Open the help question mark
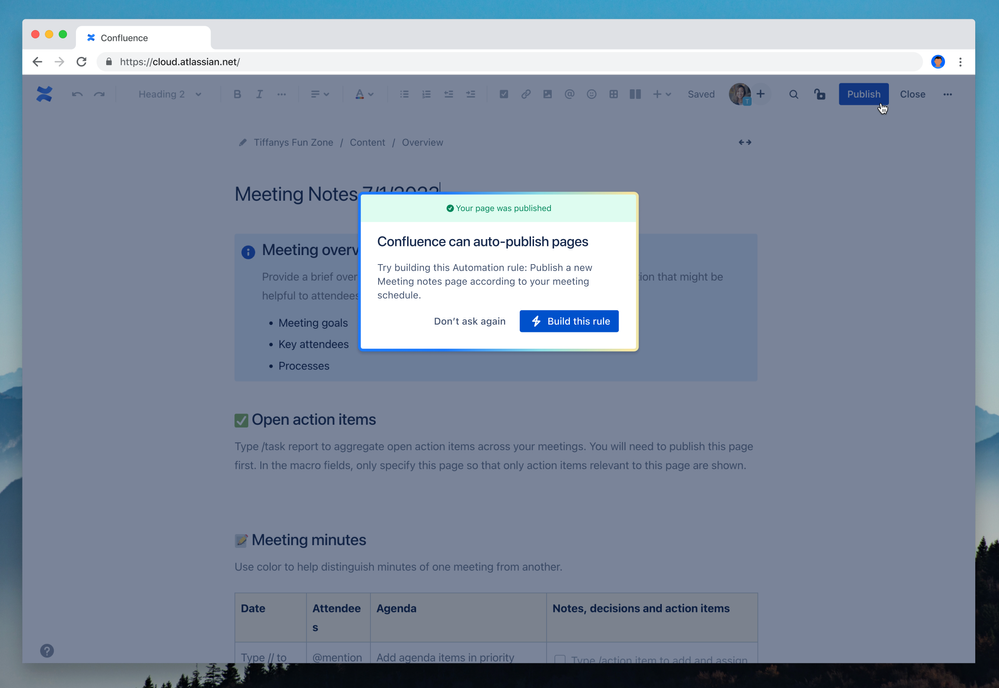The image size is (999, 688). [47, 650]
